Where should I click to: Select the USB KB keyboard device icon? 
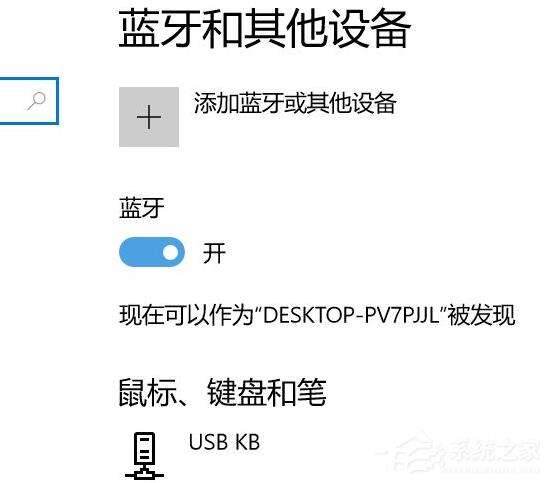point(144,455)
